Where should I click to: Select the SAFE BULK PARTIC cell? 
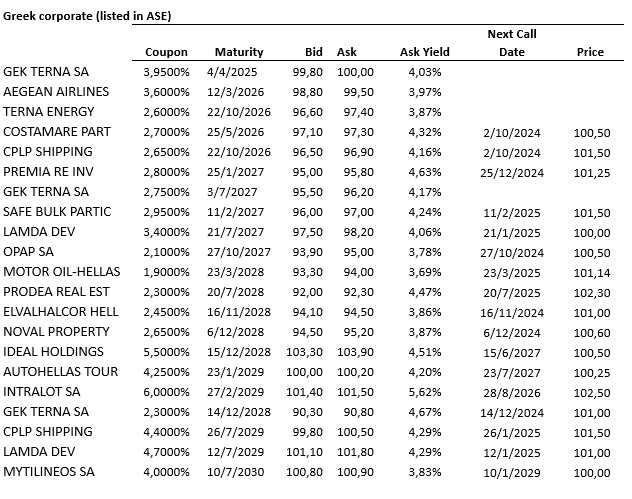(57, 212)
